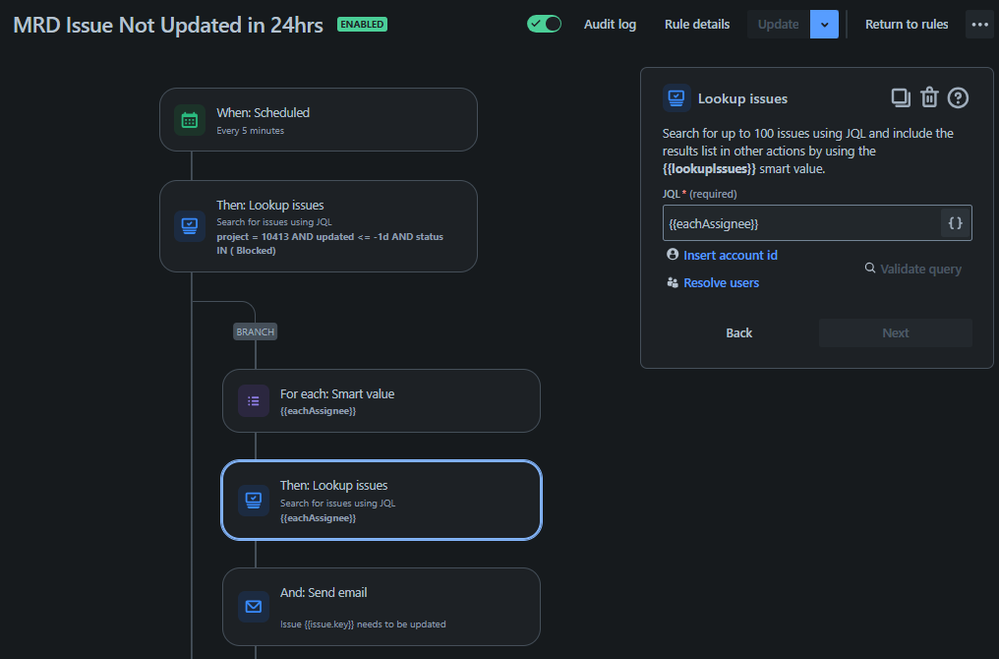Disable the rule with the enabled toggle
999x659 pixels.
pyautogui.click(x=544, y=23)
